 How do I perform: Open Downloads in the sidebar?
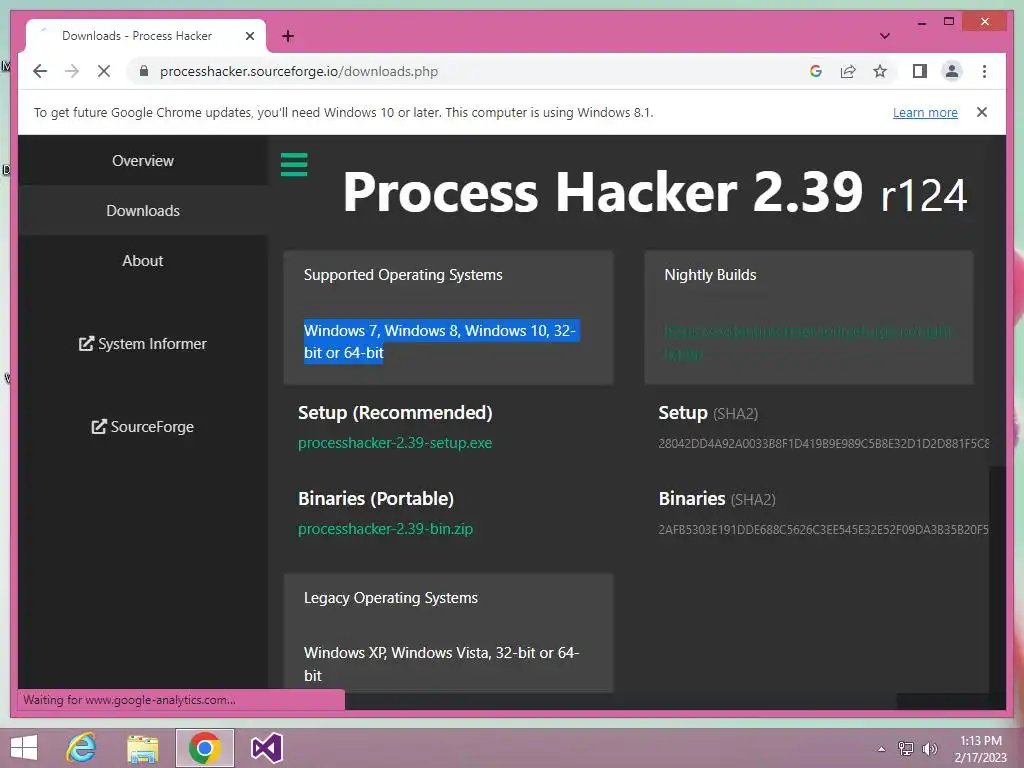(x=142, y=210)
